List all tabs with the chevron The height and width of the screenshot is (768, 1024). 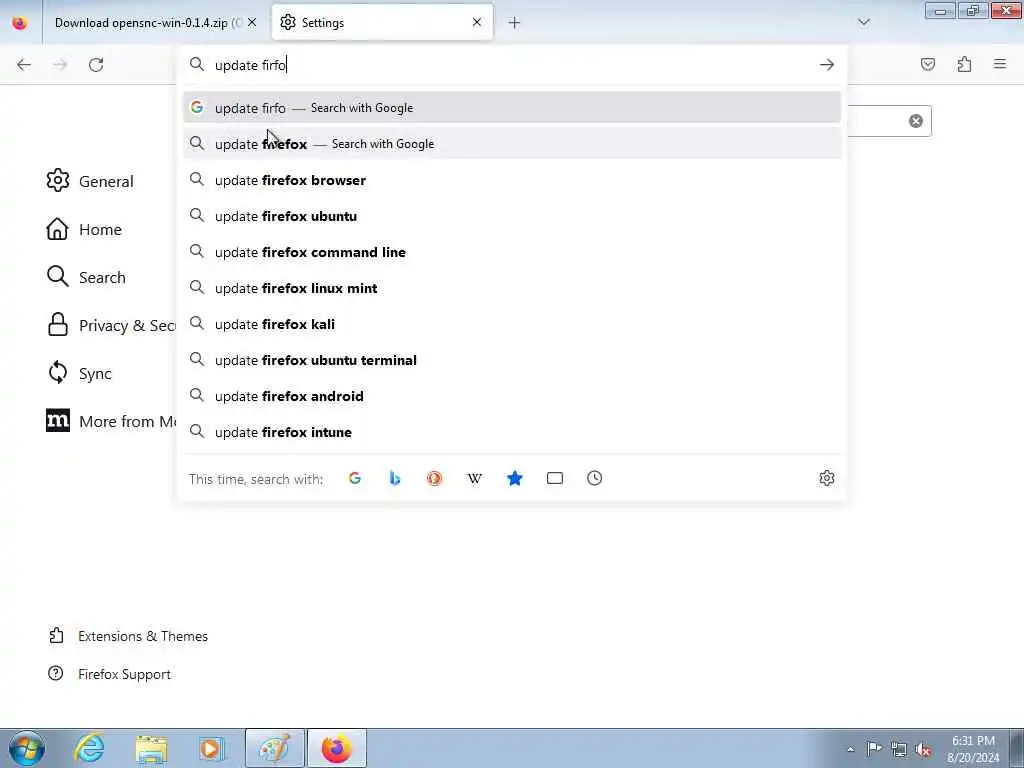[x=864, y=22]
